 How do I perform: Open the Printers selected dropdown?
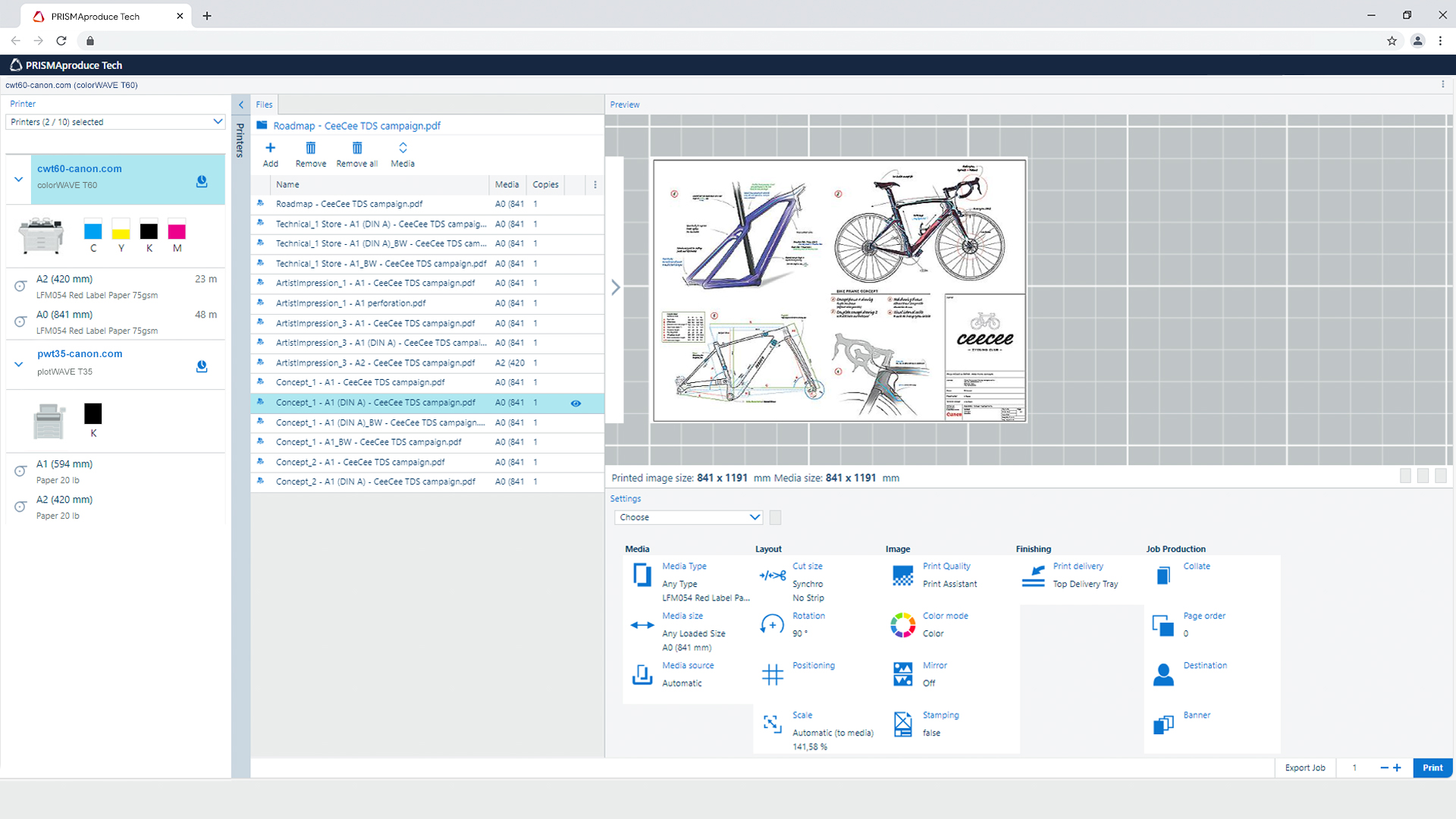[x=115, y=122]
